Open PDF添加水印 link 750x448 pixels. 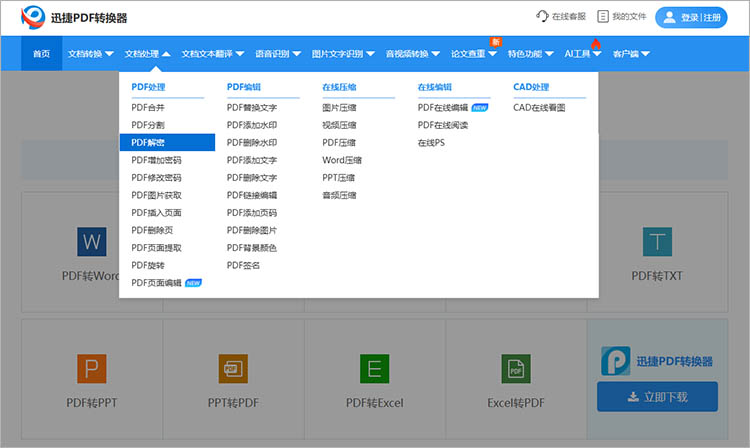[x=252, y=125]
